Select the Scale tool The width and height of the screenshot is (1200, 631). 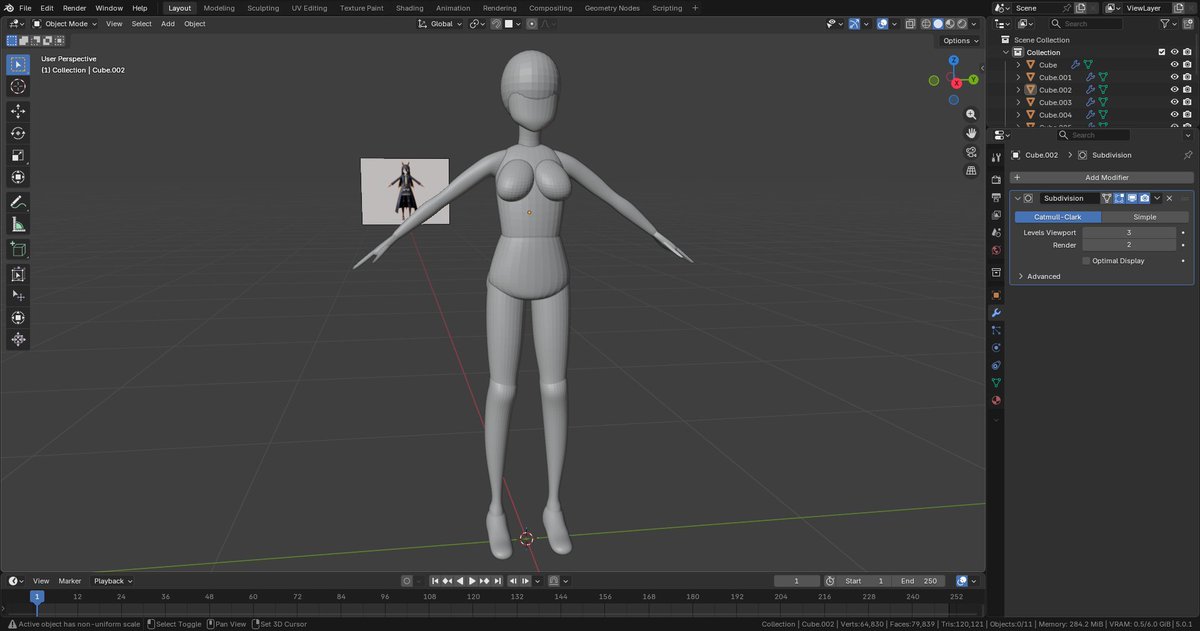click(18, 155)
